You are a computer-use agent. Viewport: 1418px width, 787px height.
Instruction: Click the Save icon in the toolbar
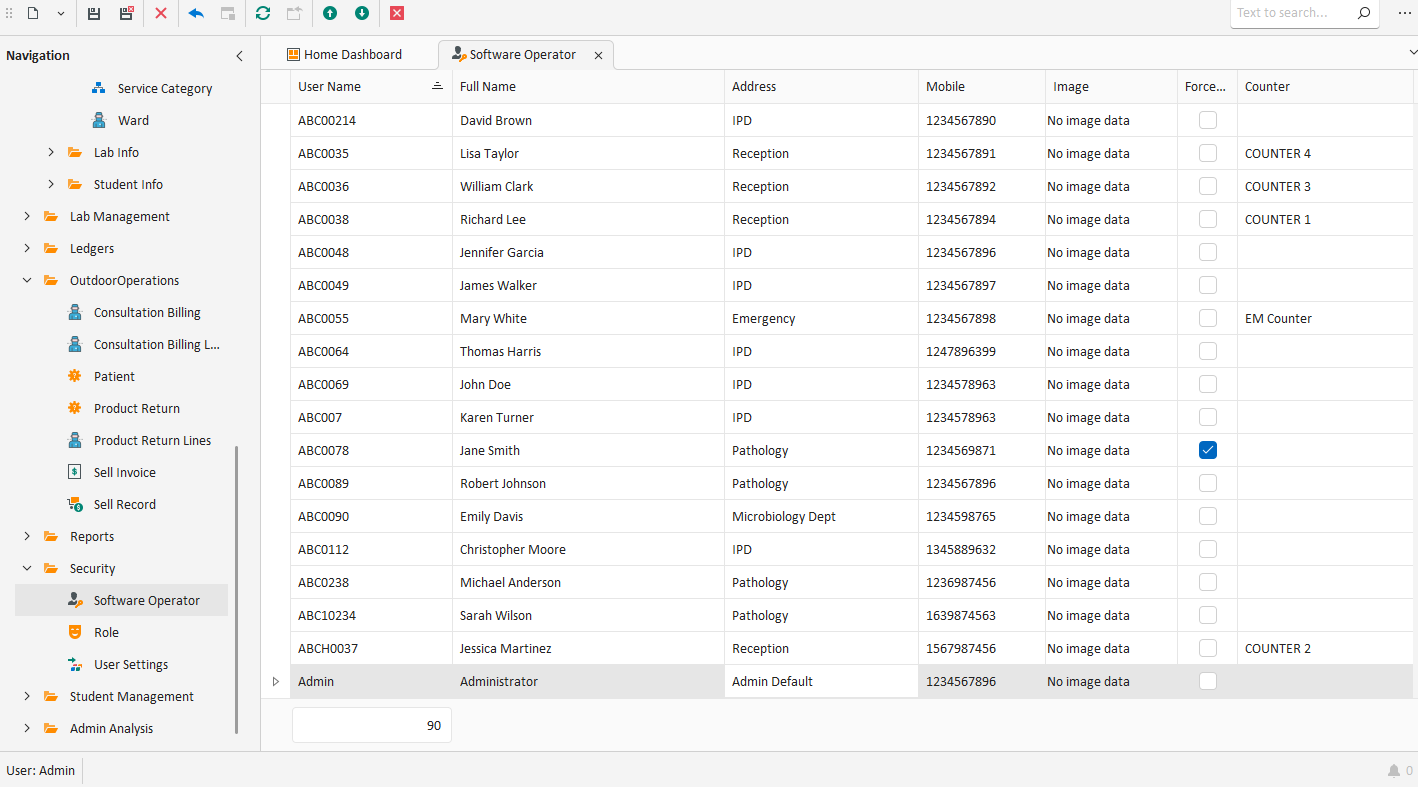[x=93, y=13]
